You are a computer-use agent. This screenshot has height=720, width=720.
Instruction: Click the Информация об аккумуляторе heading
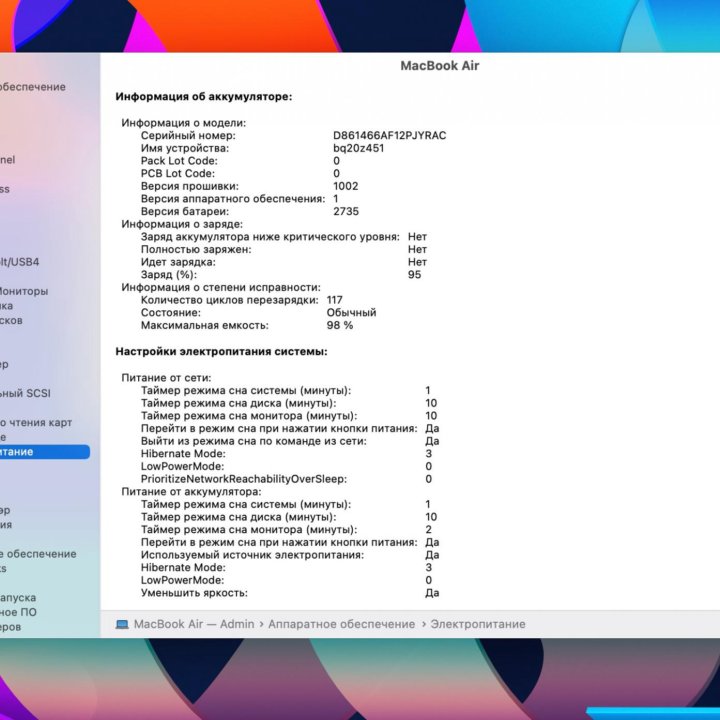tap(203, 97)
